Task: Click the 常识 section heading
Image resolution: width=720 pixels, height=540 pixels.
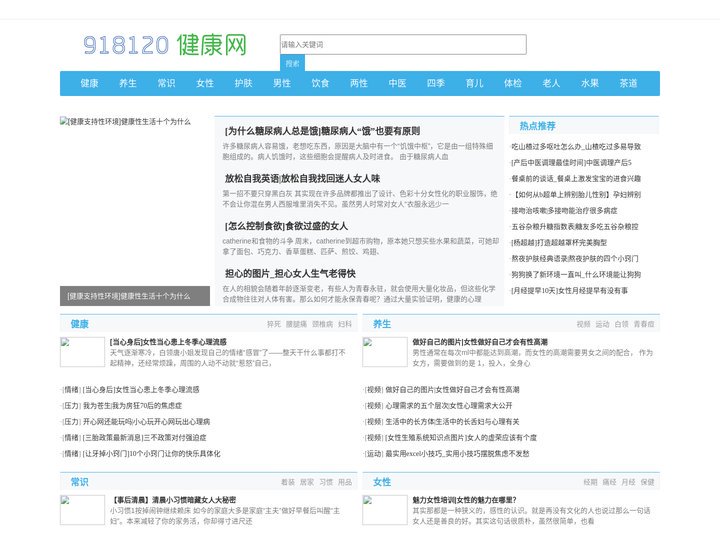Action: 79,482
